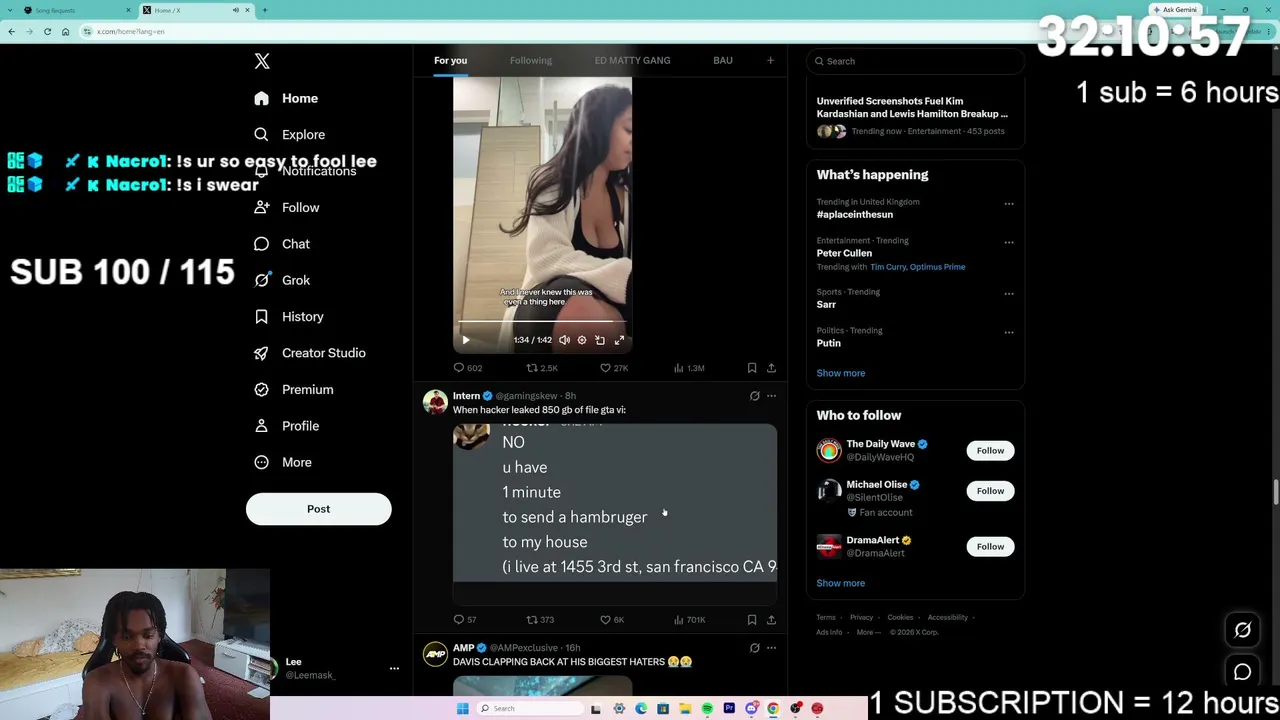Mute the video's sound
1280x720 pixels.
(x=564, y=340)
